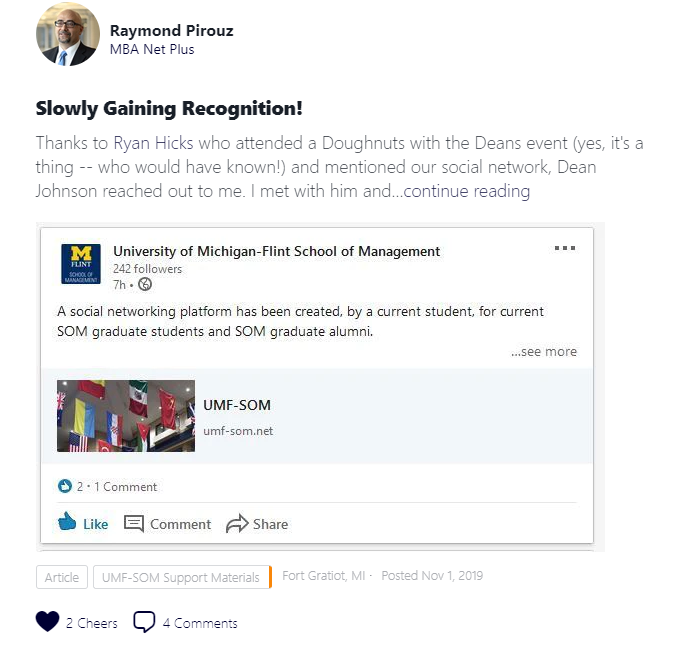Screen dimensions: 692x650
Task: Click the University of Michigan-Flint logo
Action: pos(80,265)
